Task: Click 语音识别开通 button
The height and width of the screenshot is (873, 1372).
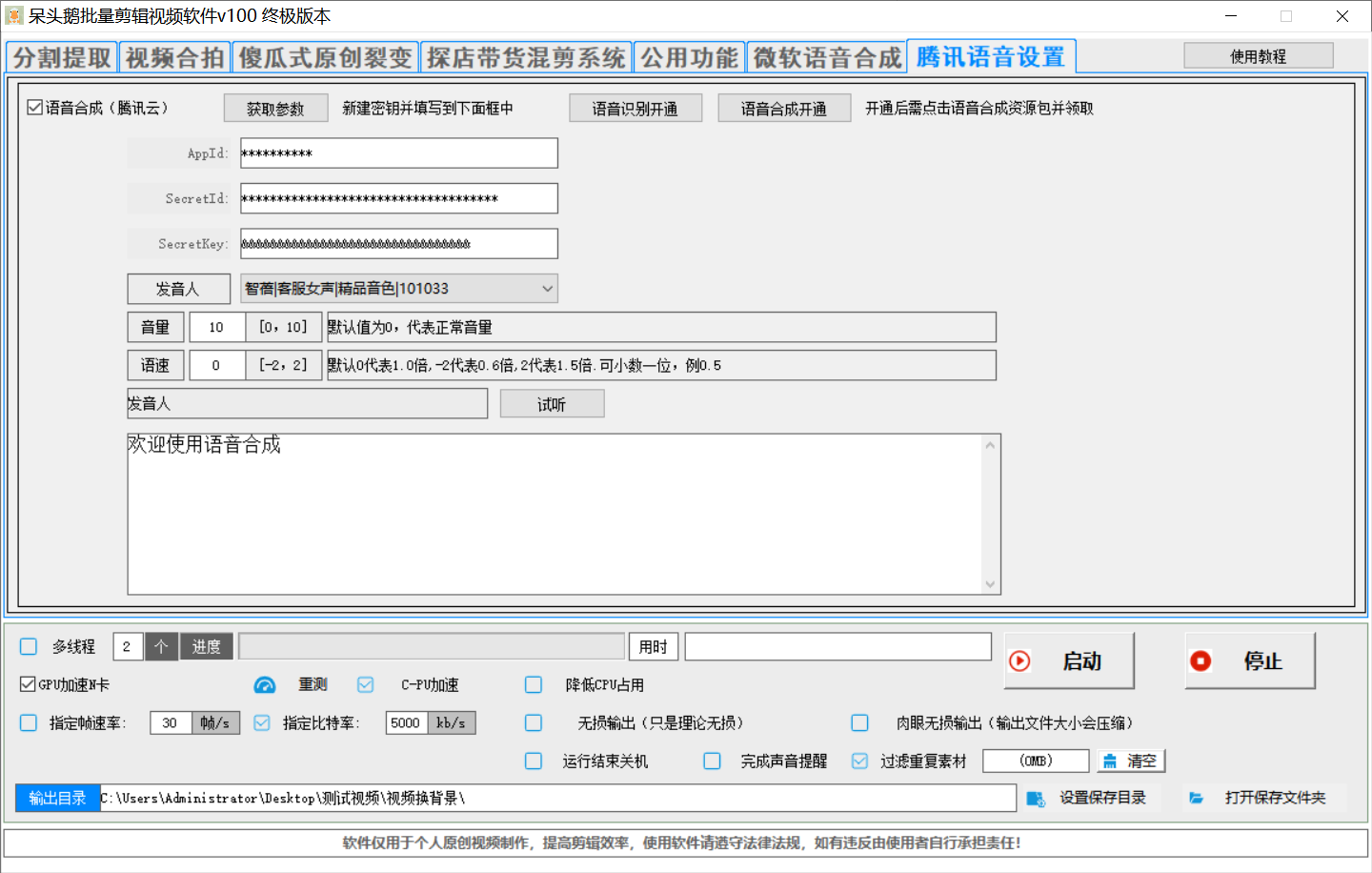Action: pyautogui.click(x=636, y=109)
